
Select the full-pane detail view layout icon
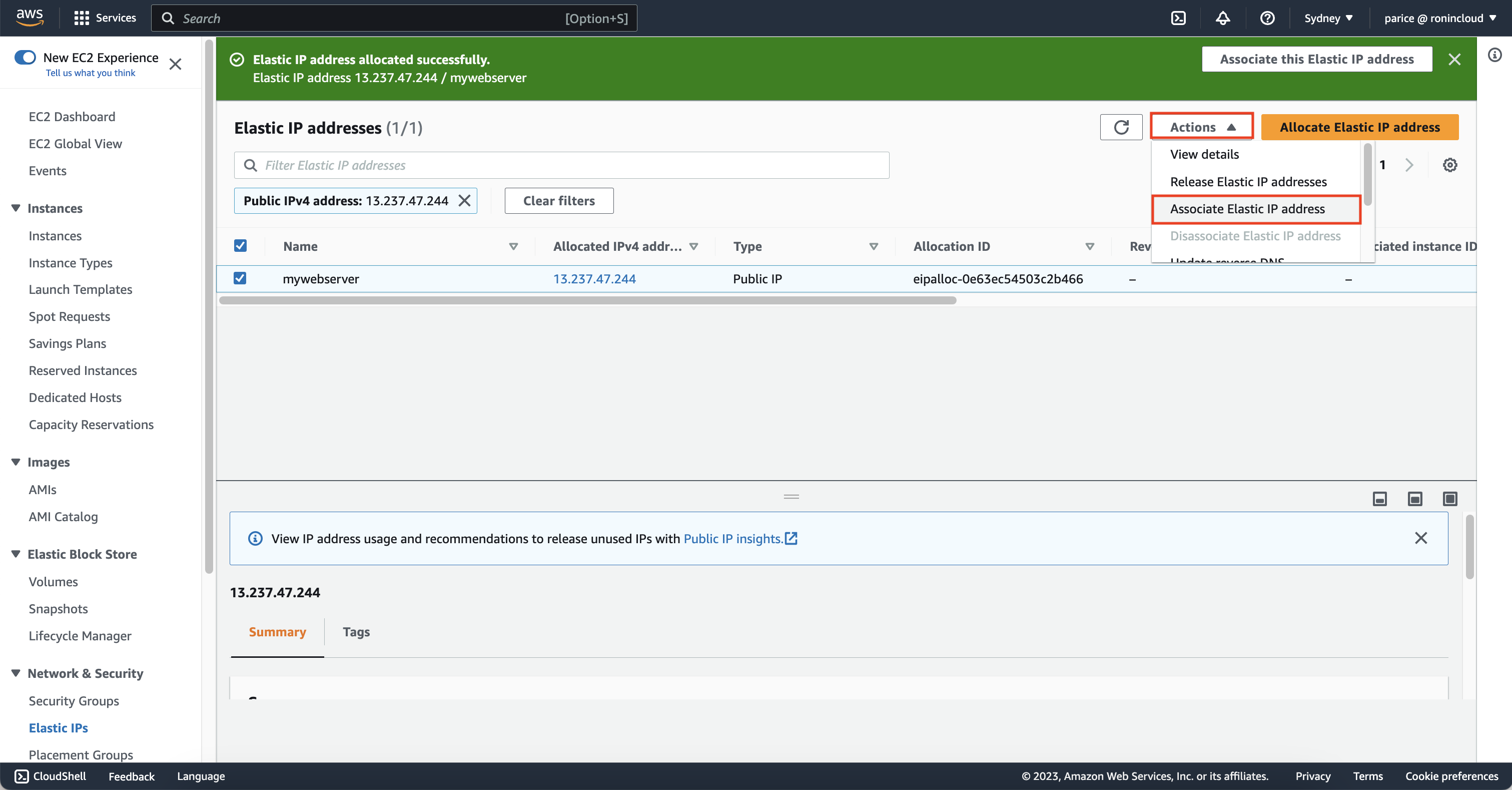tap(1450, 499)
